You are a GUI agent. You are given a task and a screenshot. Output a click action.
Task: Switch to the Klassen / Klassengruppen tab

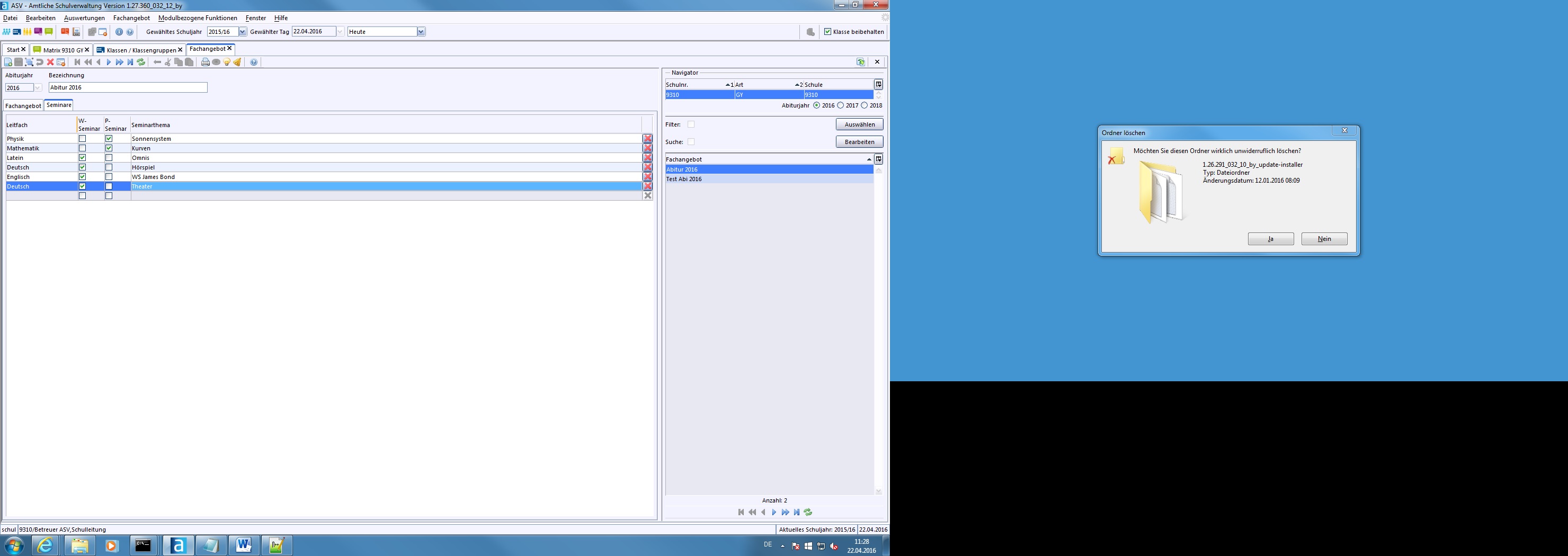pyautogui.click(x=140, y=50)
